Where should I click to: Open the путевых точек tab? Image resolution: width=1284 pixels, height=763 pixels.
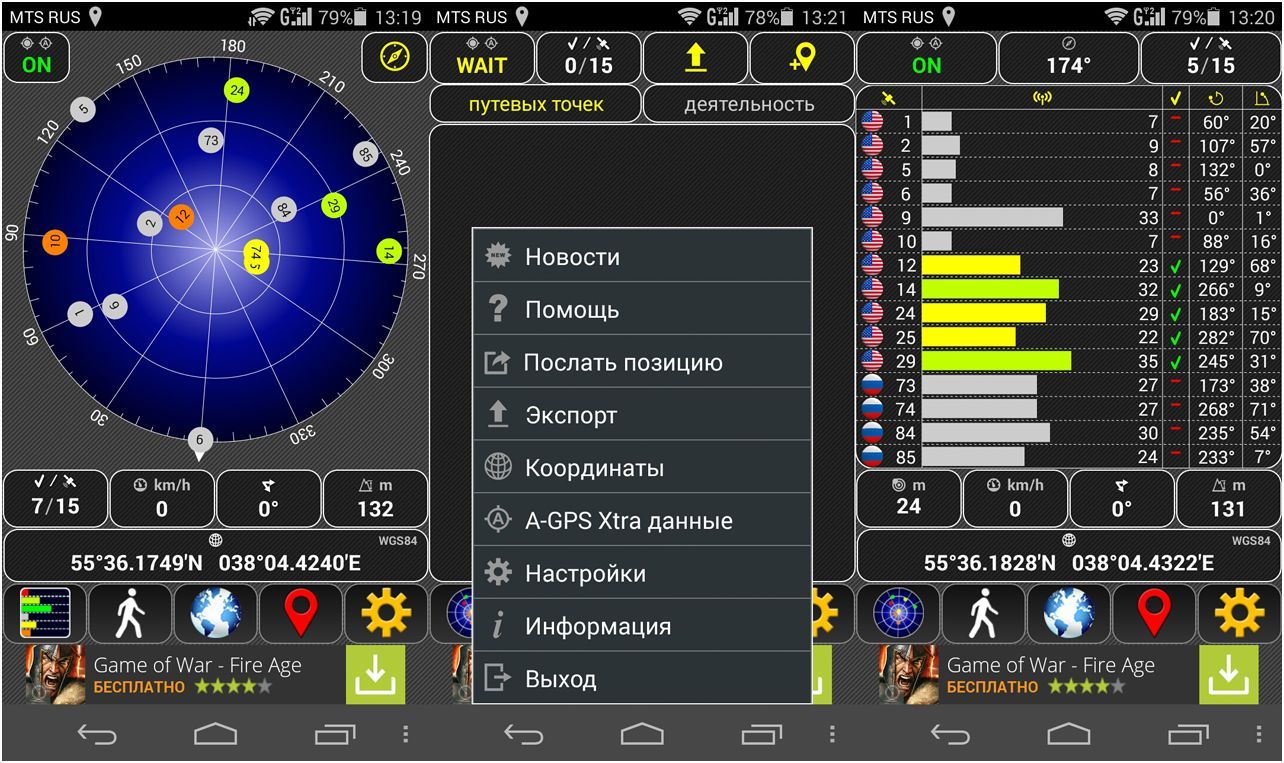point(535,104)
